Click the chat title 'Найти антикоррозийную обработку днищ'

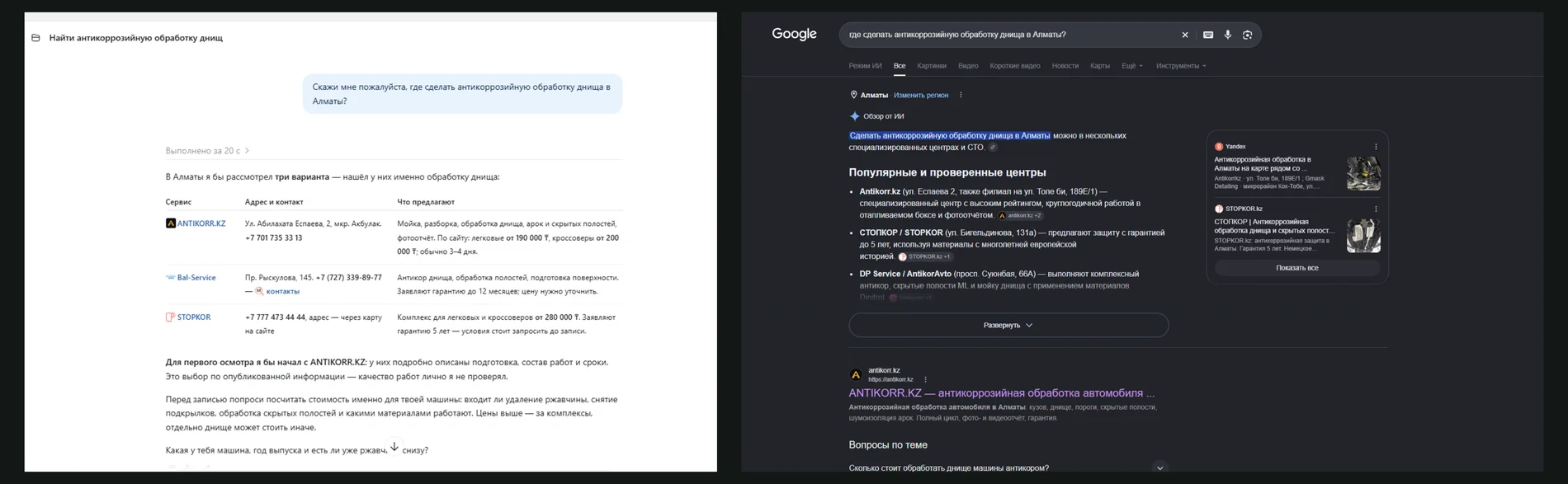point(136,38)
